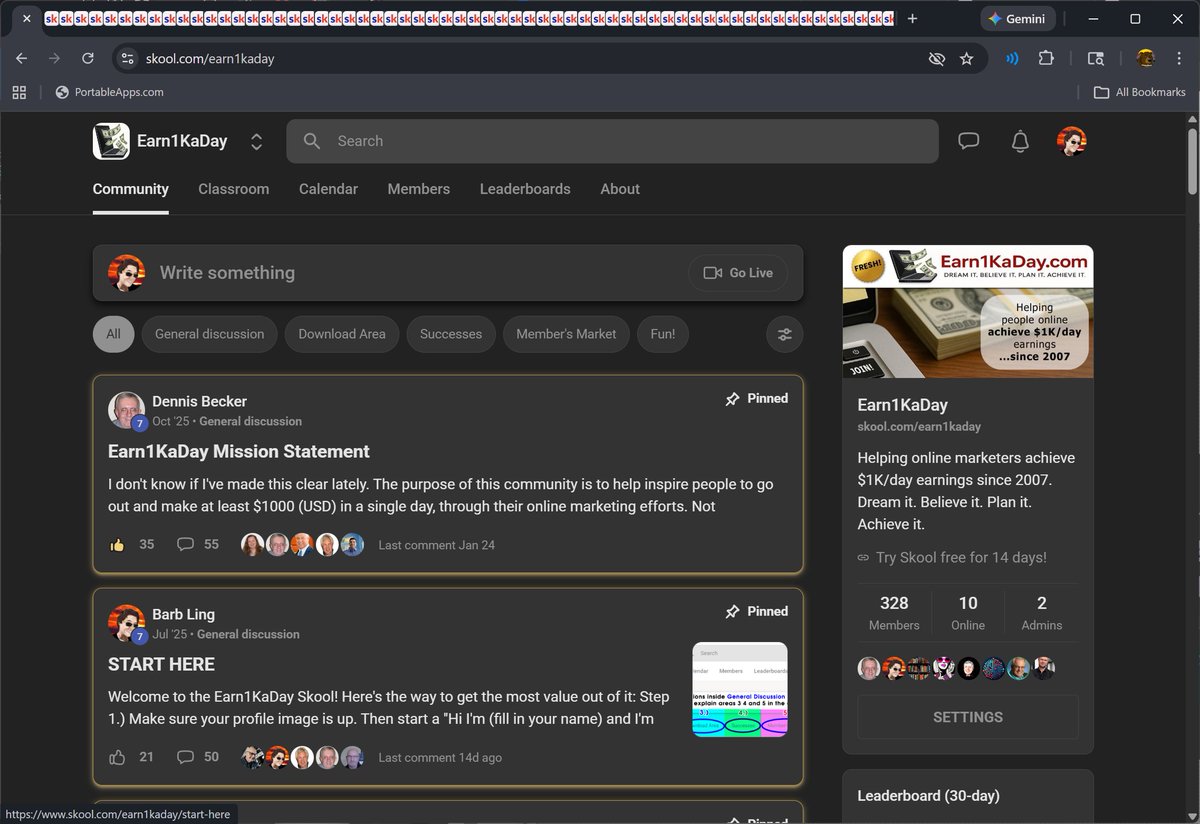Click the media control icon in browser toolbar
The image size is (1200, 824).
(1012, 59)
